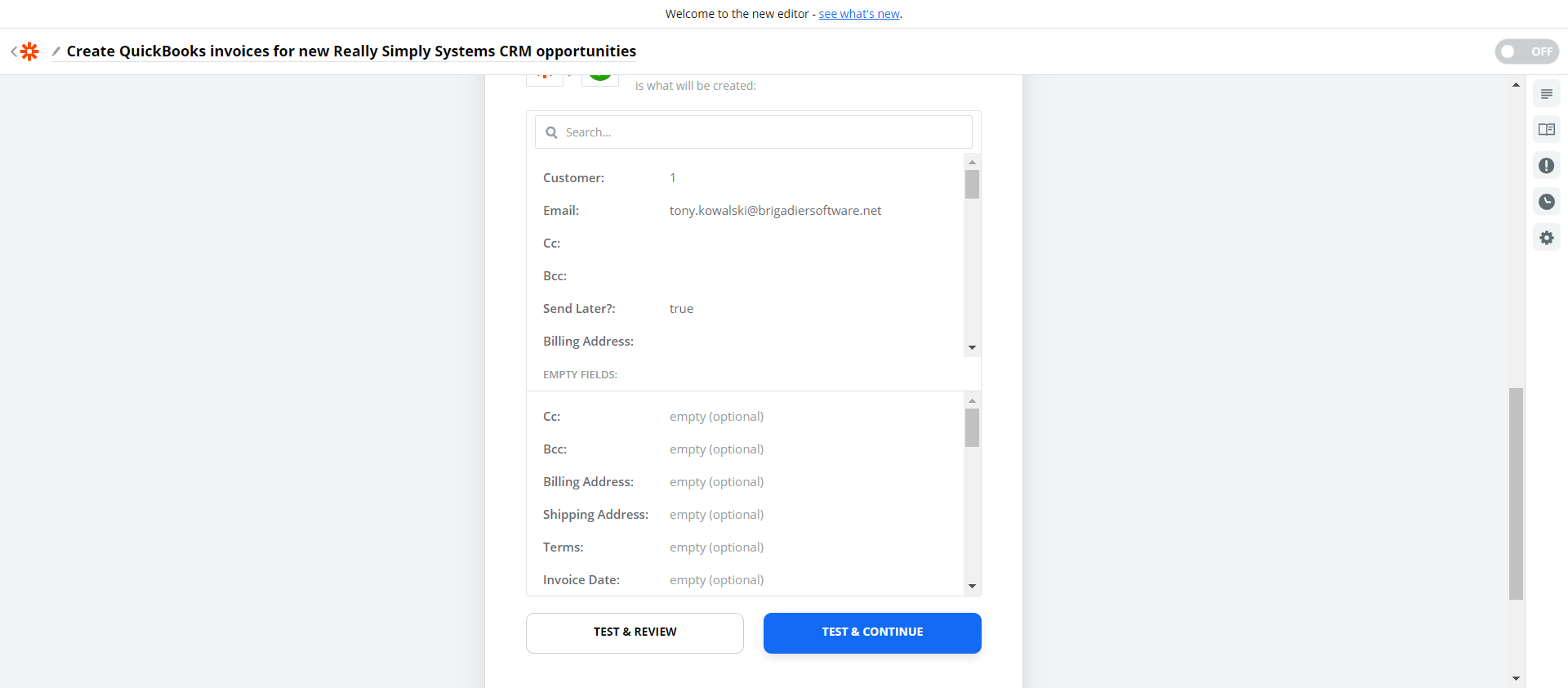Click the Customer value 1
The image size is (1568, 688).
pos(673,178)
